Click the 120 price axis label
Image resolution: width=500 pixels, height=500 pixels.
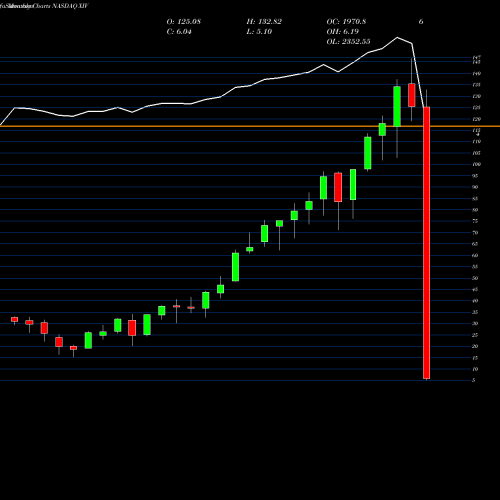coord(476,119)
